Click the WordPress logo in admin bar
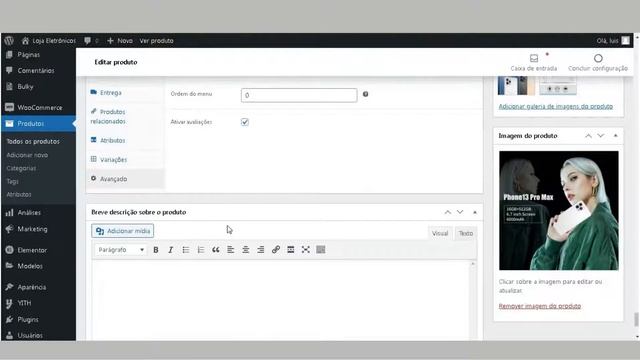The height and width of the screenshot is (360, 640). pyautogui.click(x=9, y=40)
